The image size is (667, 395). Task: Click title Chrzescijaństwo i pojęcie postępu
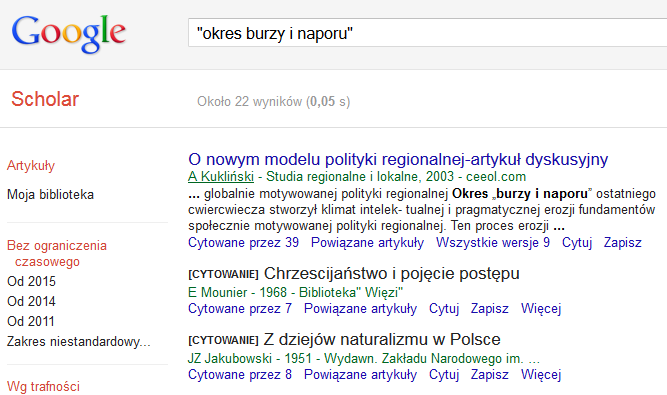(x=392, y=273)
